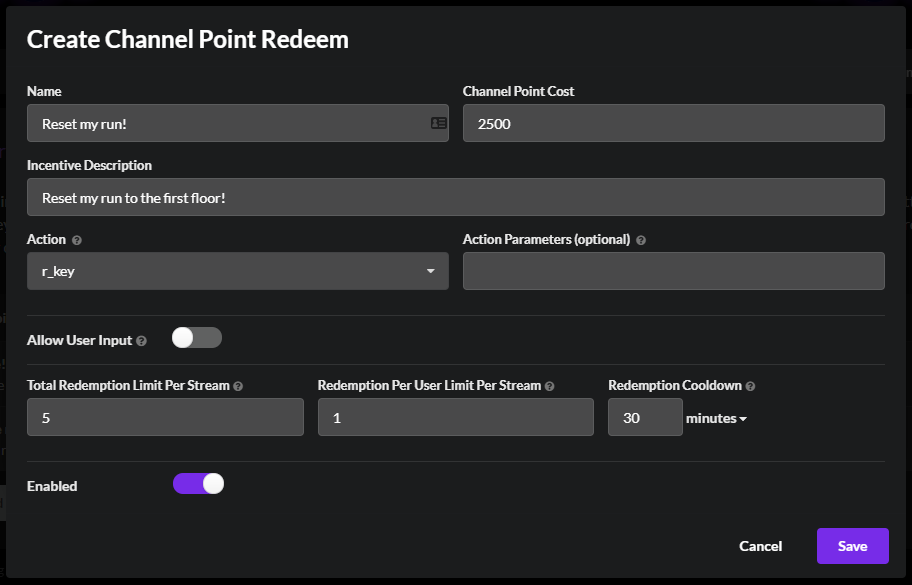Click help icon for Per User Limit
The image size is (912, 585).
pyautogui.click(x=550, y=386)
